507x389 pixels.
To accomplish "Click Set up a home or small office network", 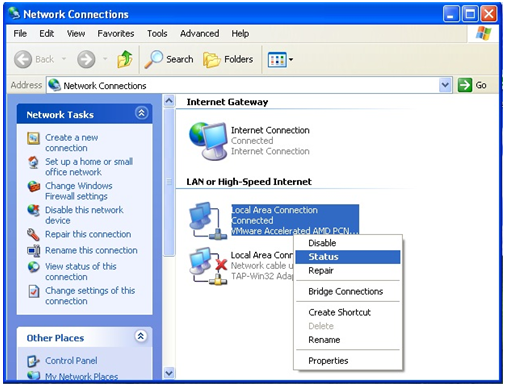I will [89, 167].
